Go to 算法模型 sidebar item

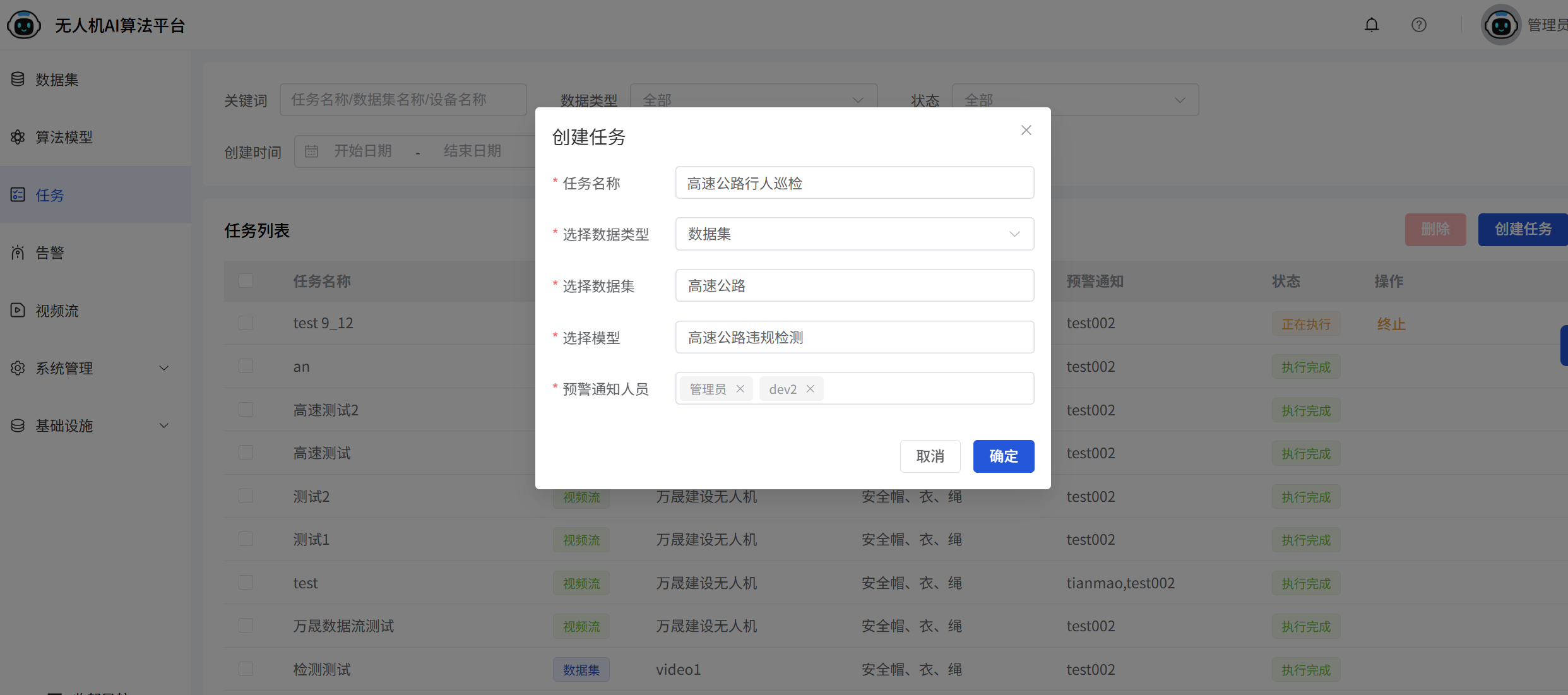64,137
